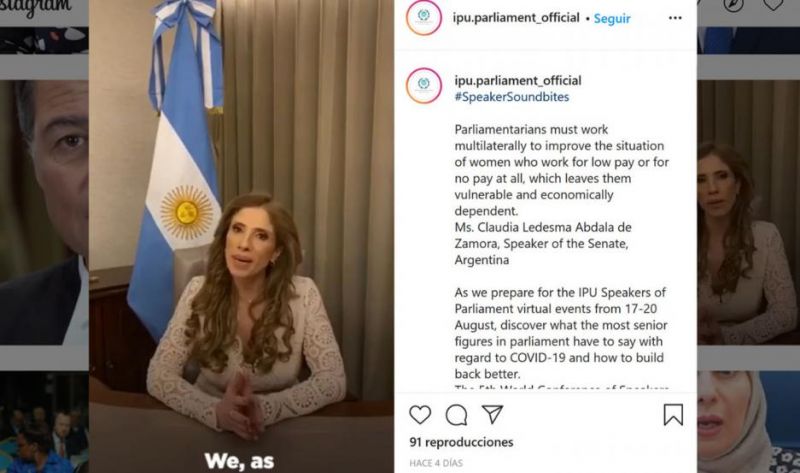This screenshot has width=800, height=473.
Task: Open the woman in headscarf thumbnail
Action: (x=748, y=422)
